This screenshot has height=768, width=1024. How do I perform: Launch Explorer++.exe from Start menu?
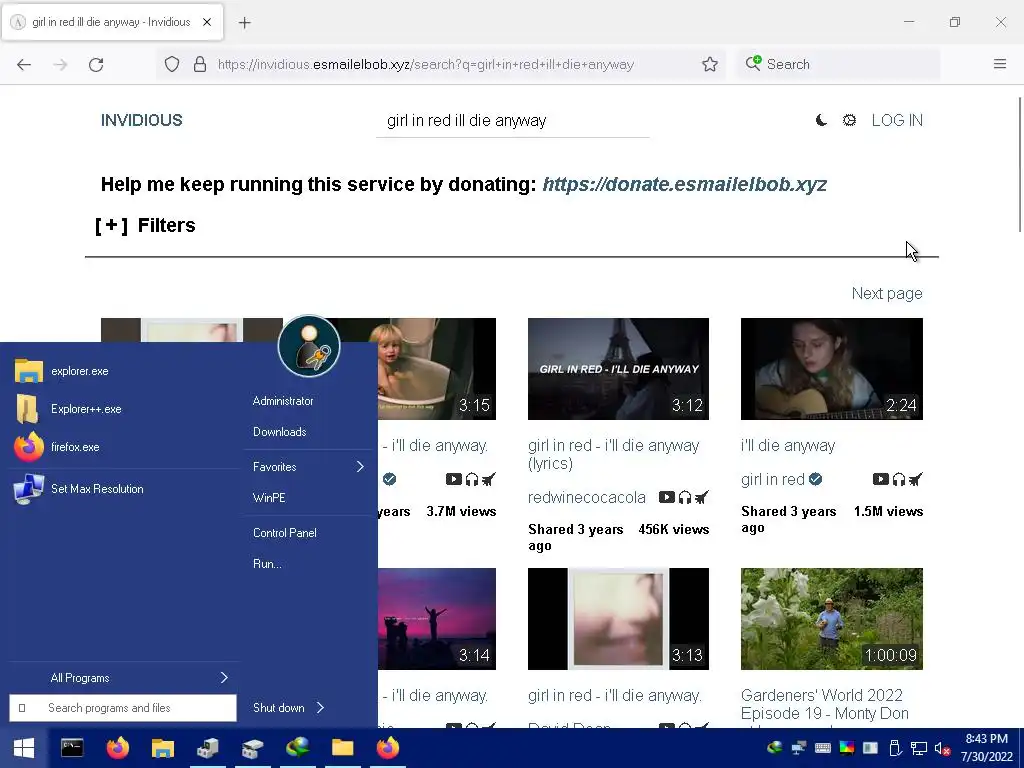click(124, 409)
